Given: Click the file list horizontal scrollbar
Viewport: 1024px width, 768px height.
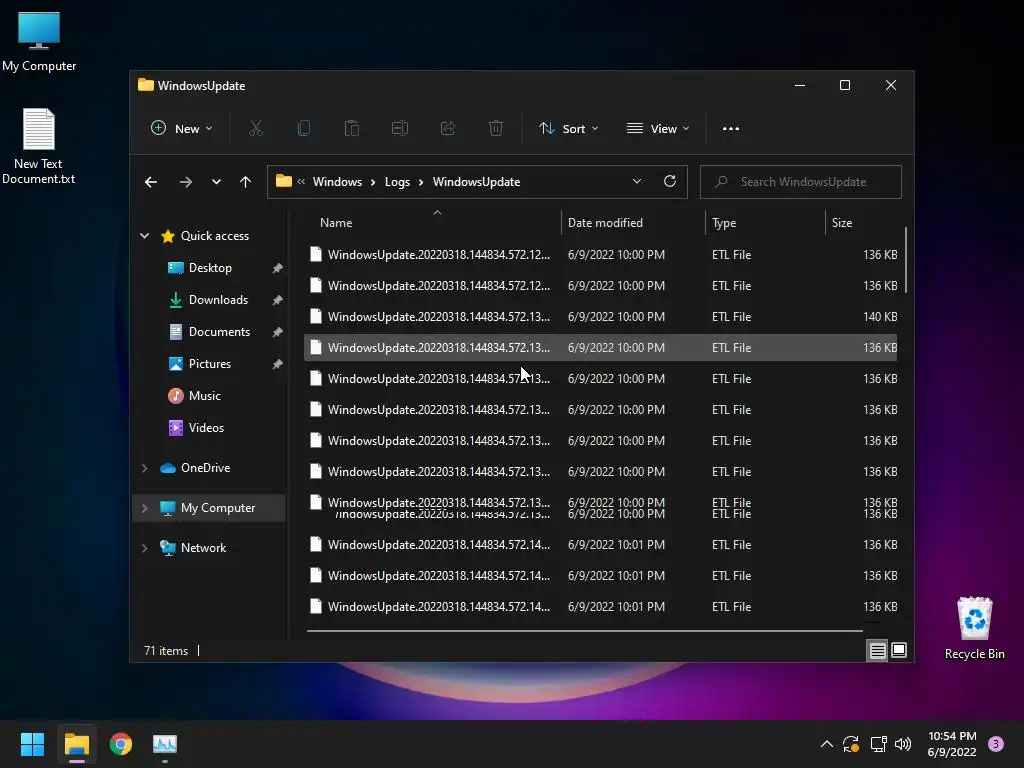Looking at the screenshot, I should (x=584, y=631).
